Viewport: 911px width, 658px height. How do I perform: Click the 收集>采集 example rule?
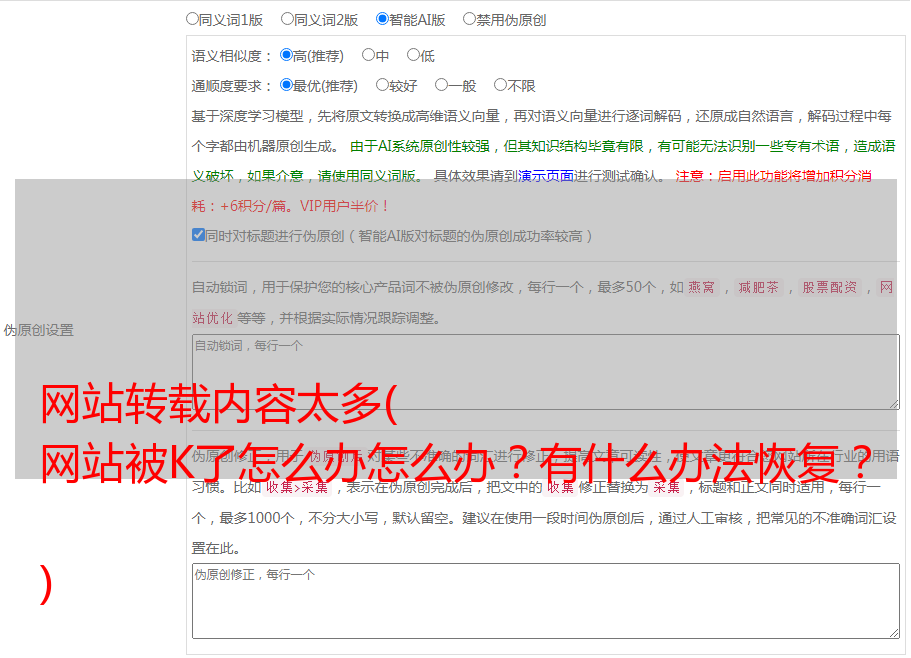click(297, 487)
